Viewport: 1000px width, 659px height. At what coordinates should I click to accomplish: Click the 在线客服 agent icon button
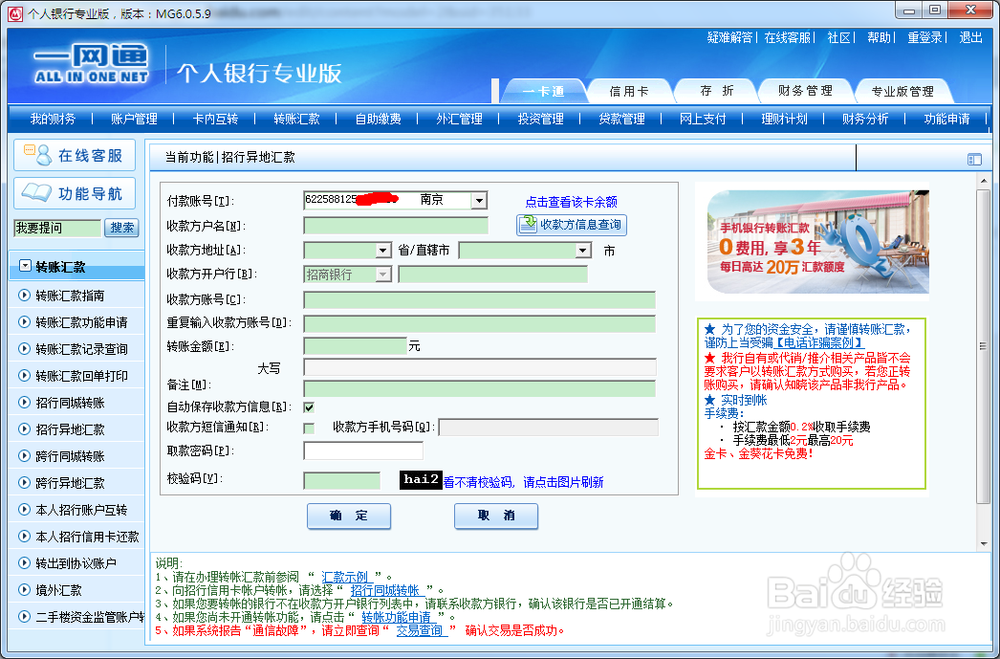pyautogui.click(x=74, y=155)
